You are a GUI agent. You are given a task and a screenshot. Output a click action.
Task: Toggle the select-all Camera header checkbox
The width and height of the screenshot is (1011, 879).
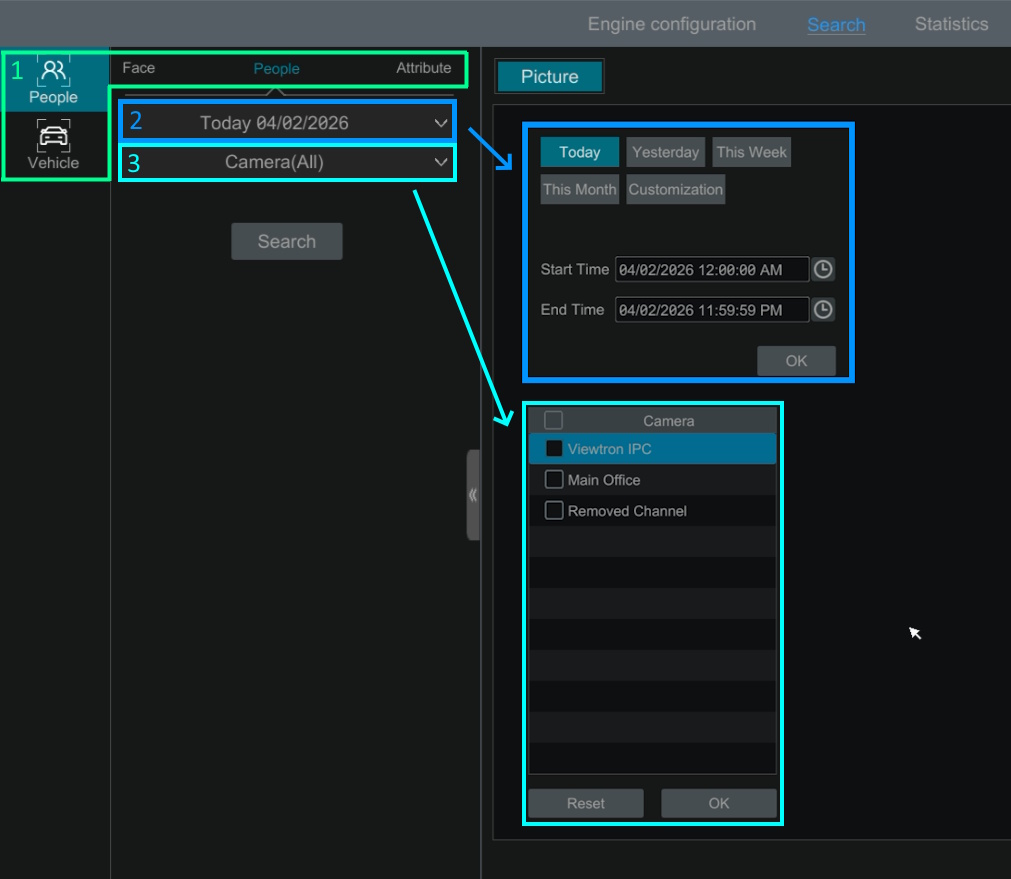coord(554,420)
